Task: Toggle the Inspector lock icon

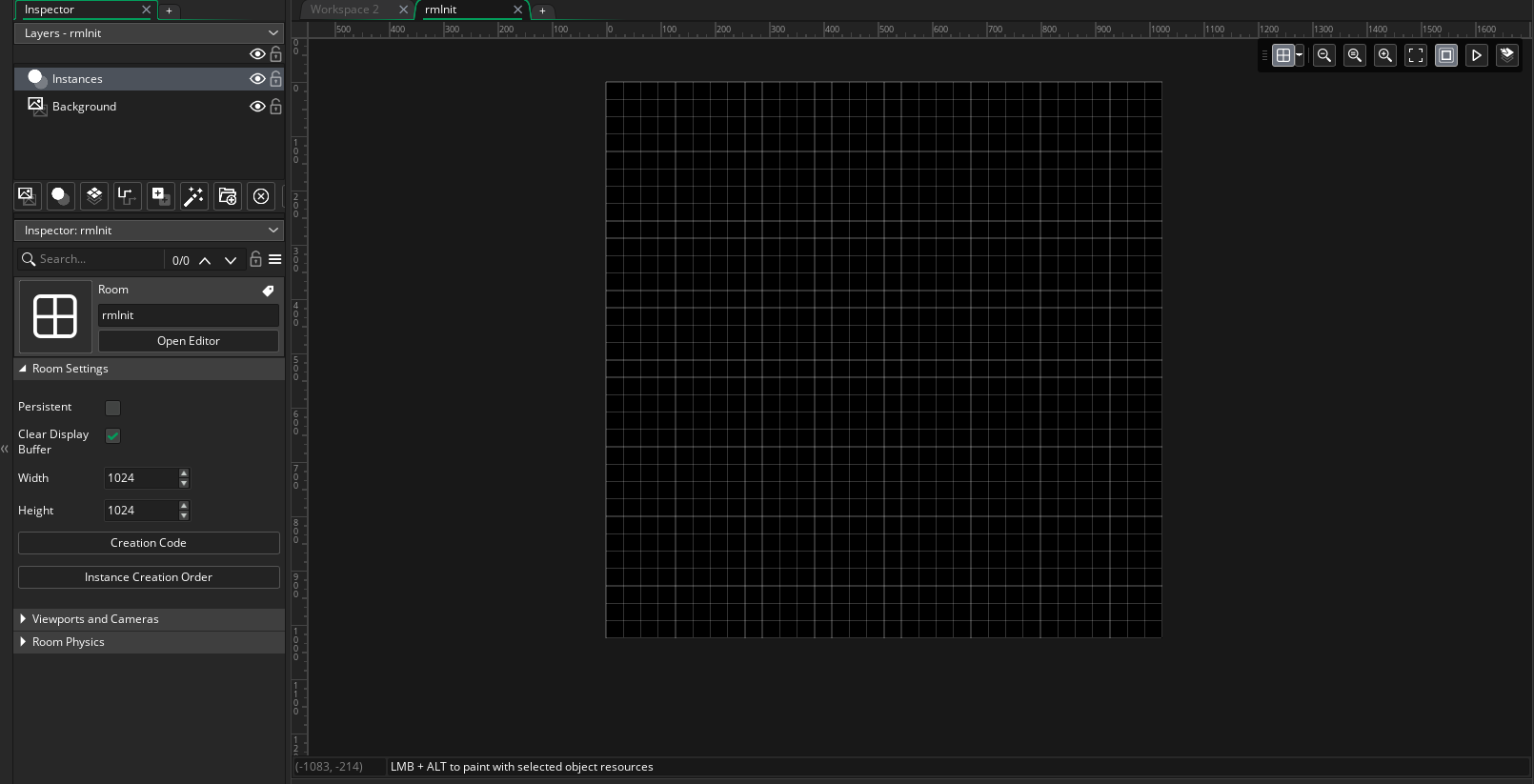Action: tap(255, 259)
